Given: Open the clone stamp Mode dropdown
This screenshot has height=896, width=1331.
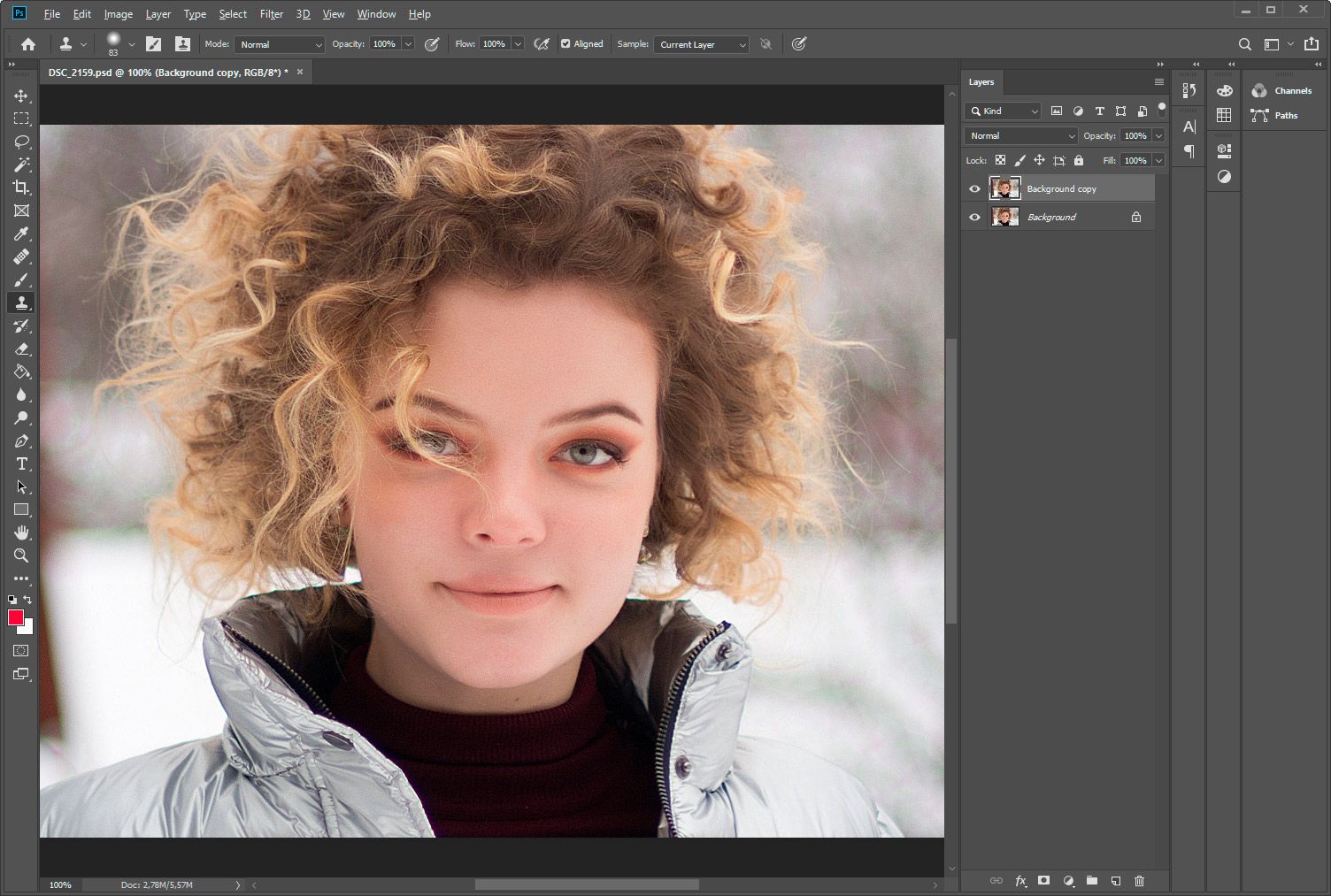Looking at the screenshot, I should pyautogui.click(x=280, y=44).
